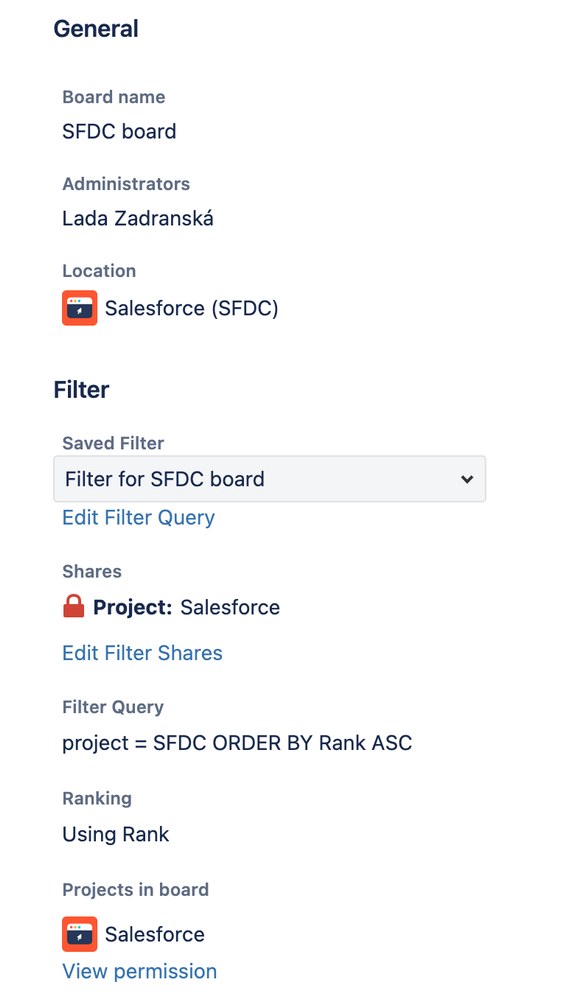This screenshot has height=999, width=569.
Task: Click the General section heading
Action: click(x=96, y=29)
